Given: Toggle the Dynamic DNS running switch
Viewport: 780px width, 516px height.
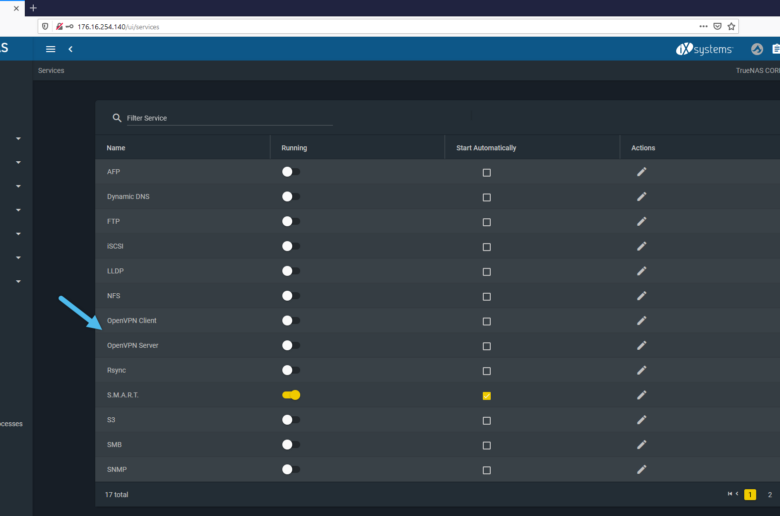Looking at the screenshot, I should (x=291, y=197).
